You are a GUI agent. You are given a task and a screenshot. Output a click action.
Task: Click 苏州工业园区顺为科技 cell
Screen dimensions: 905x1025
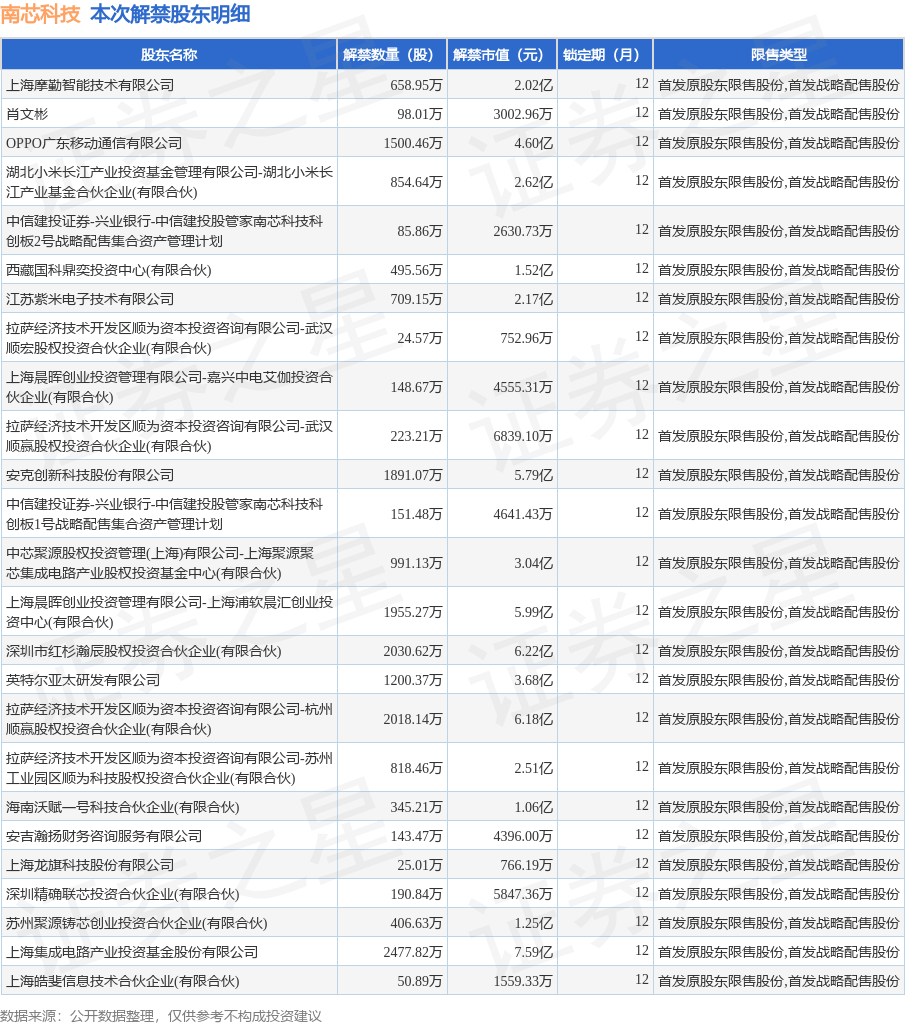[x=169, y=768]
